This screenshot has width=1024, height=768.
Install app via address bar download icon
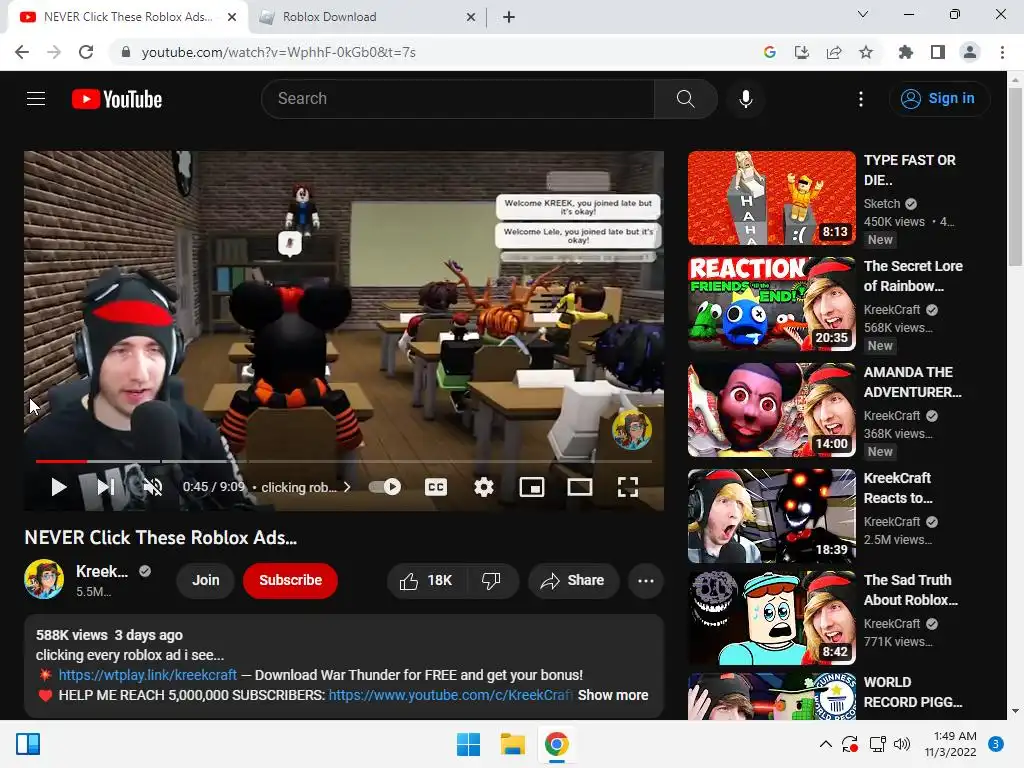(x=802, y=52)
